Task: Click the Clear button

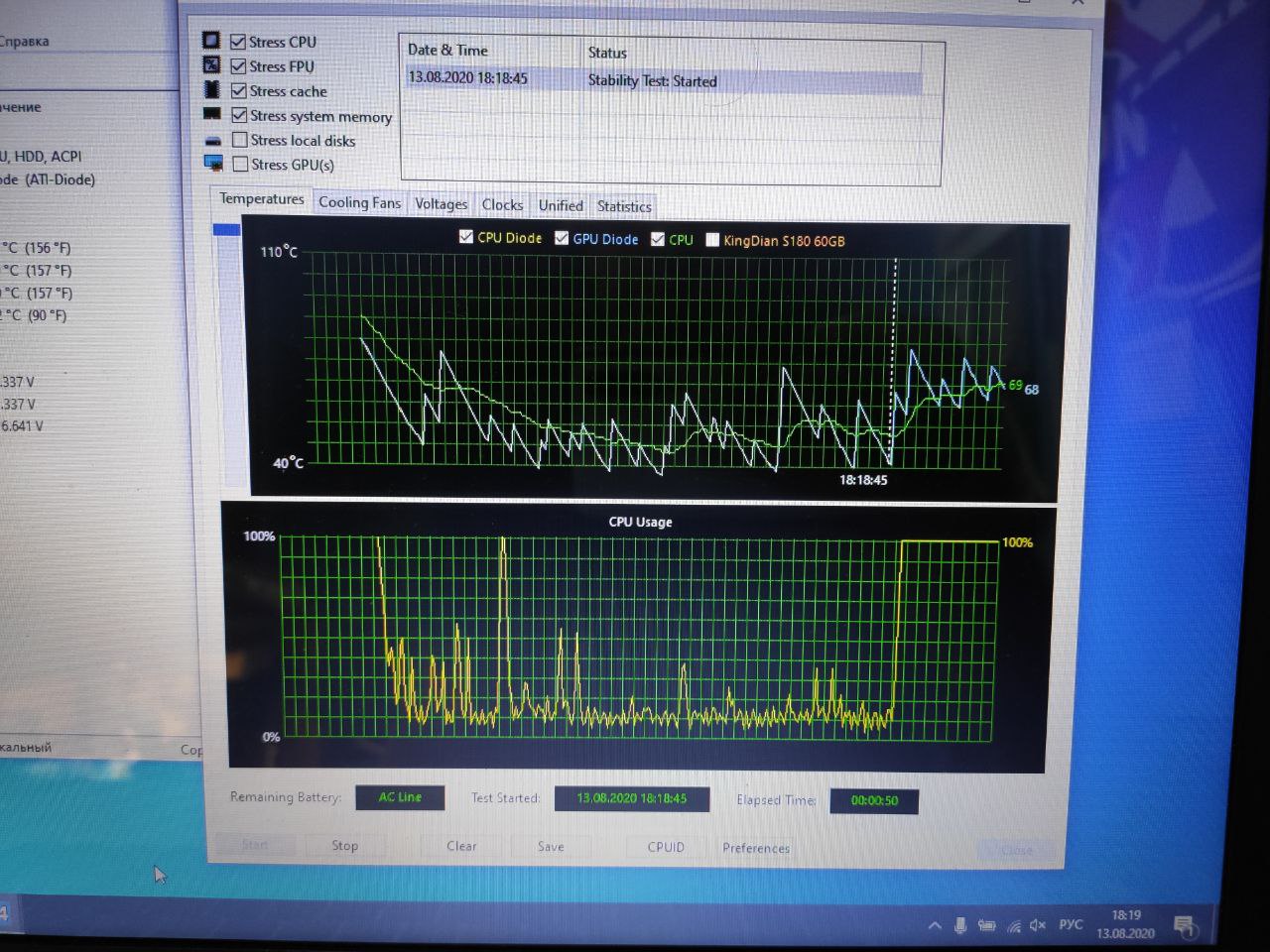Action: tap(461, 846)
